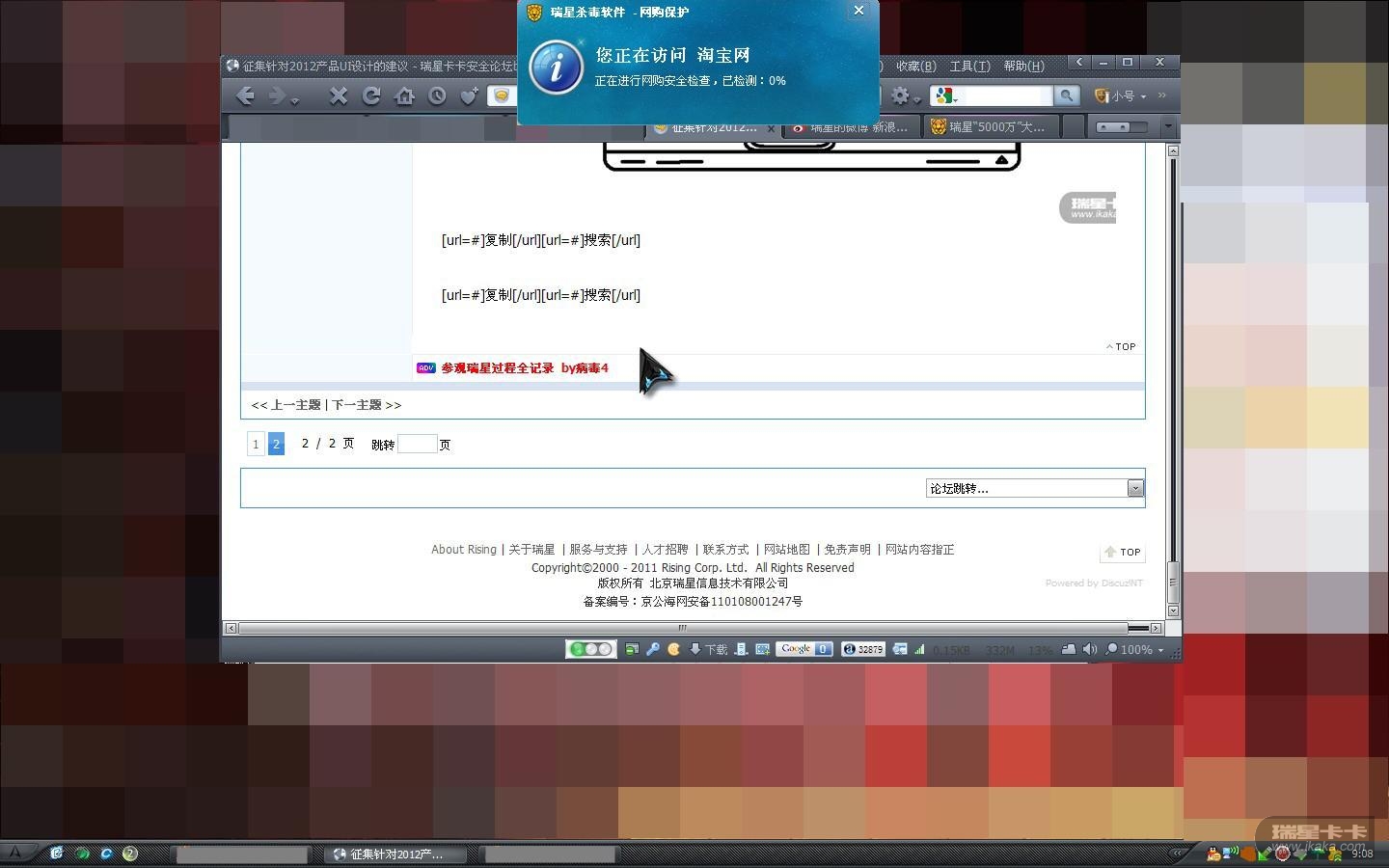Open 关于瑞星 footer link
The width and height of the screenshot is (1389, 868).
coord(531,550)
